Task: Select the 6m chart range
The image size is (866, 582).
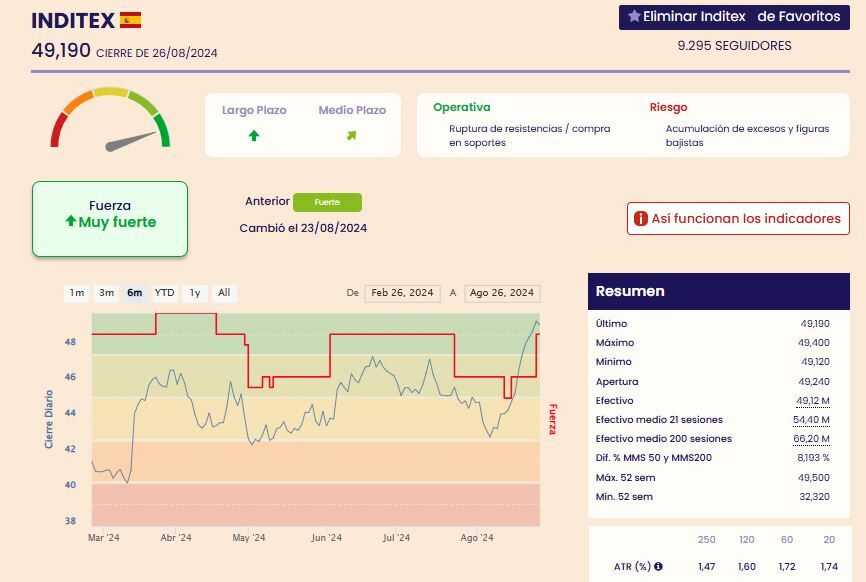Action: 135,293
